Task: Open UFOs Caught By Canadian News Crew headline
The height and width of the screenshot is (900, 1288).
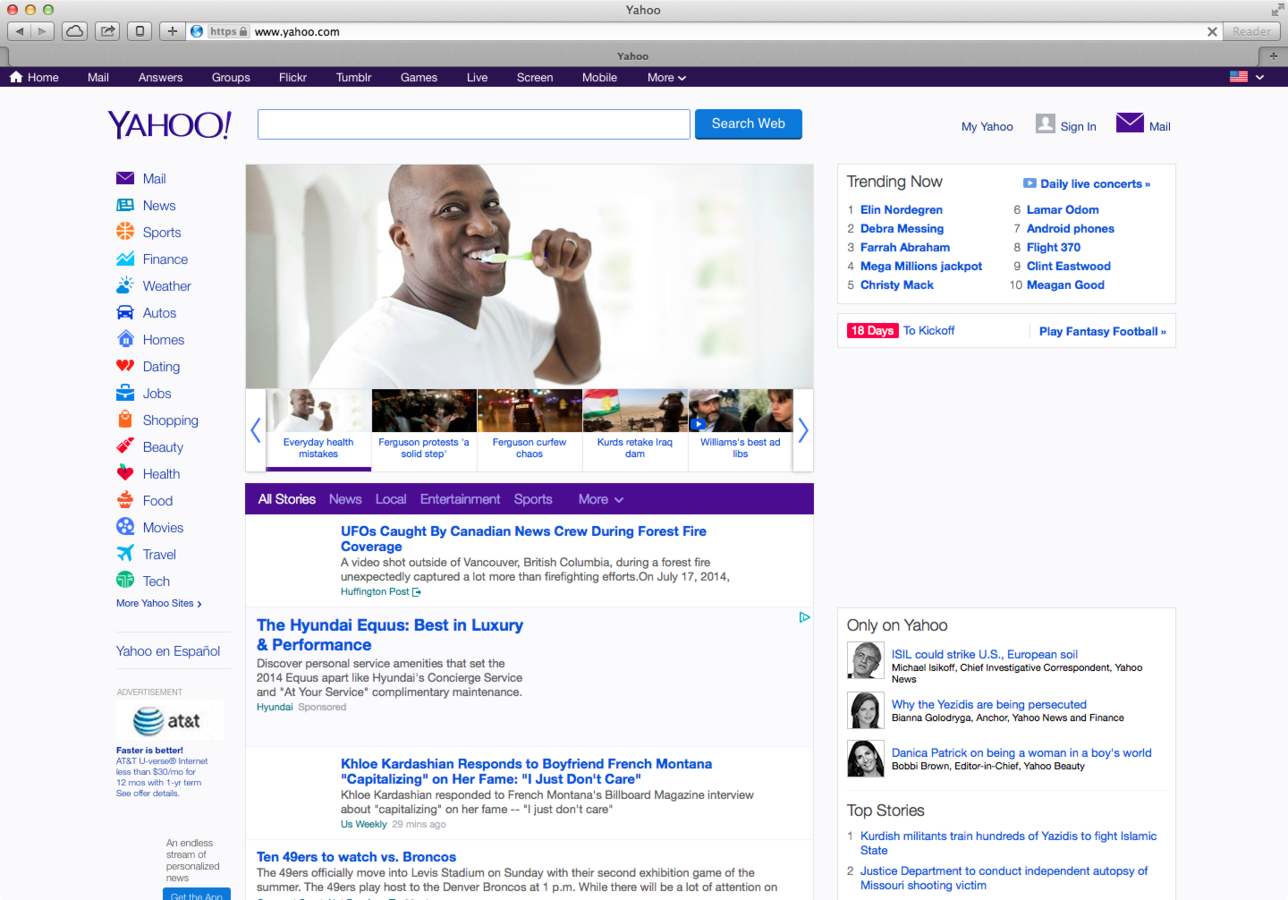Action: [x=523, y=539]
